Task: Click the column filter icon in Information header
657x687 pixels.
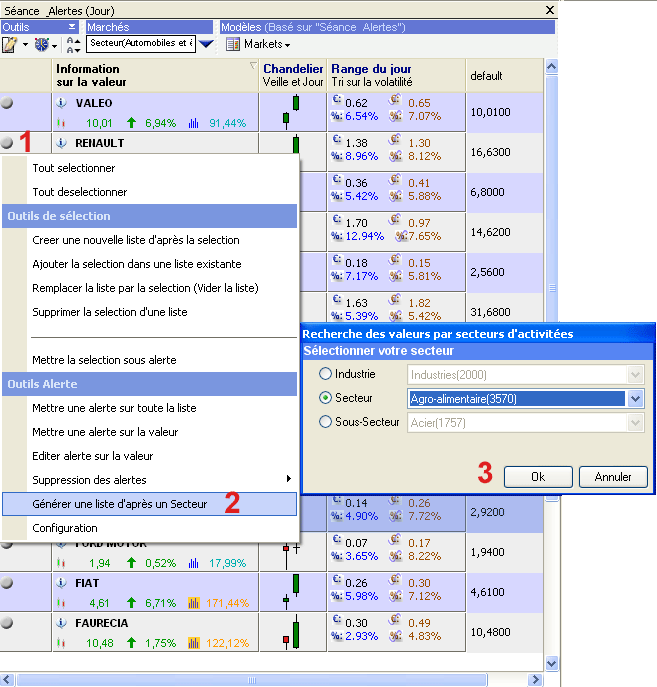Action: coord(253,66)
